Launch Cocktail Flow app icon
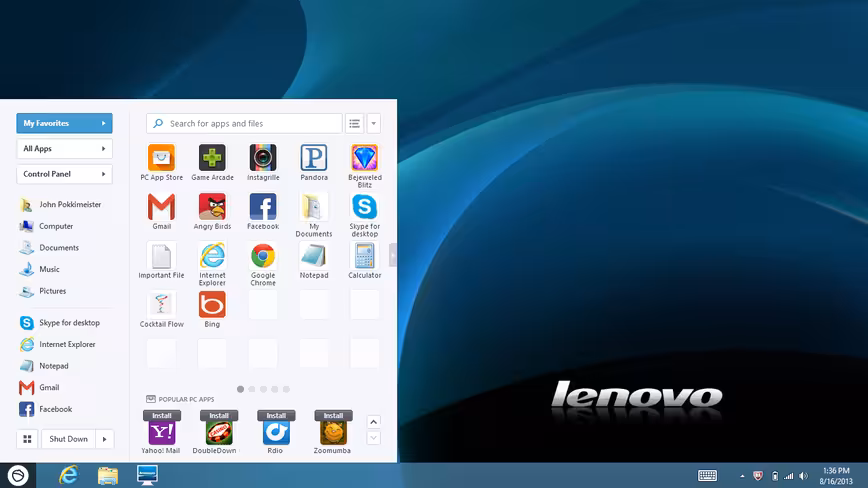The height and width of the screenshot is (488, 868). pos(161,304)
